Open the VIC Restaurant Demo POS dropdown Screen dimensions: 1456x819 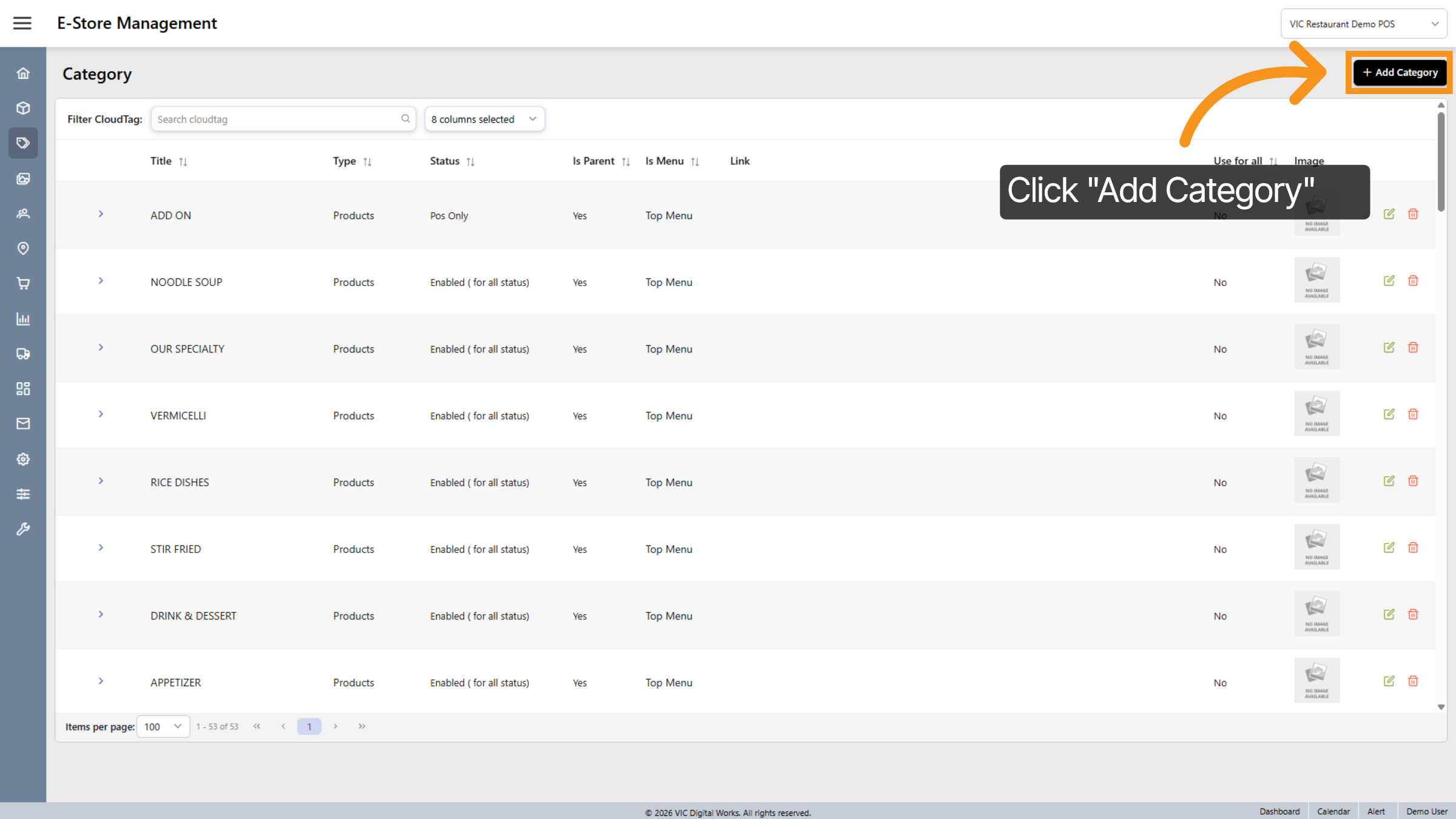(x=1363, y=23)
